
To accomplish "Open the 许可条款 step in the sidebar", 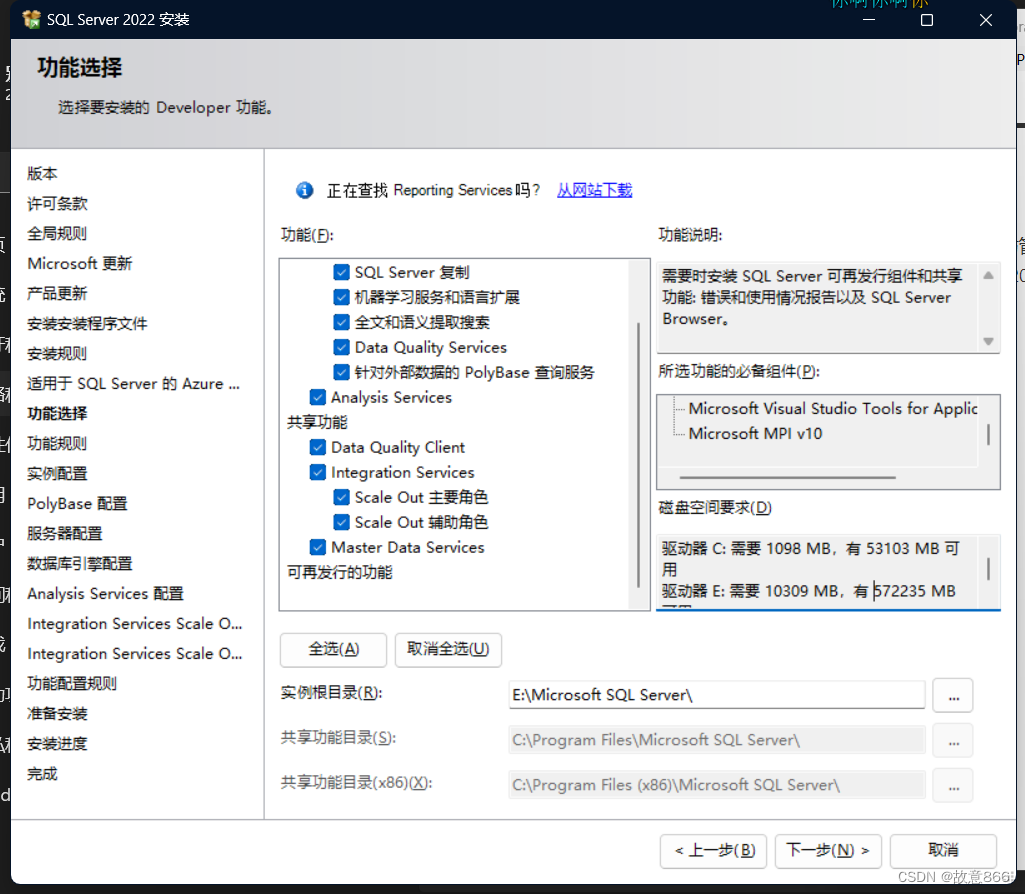I will point(55,203).
